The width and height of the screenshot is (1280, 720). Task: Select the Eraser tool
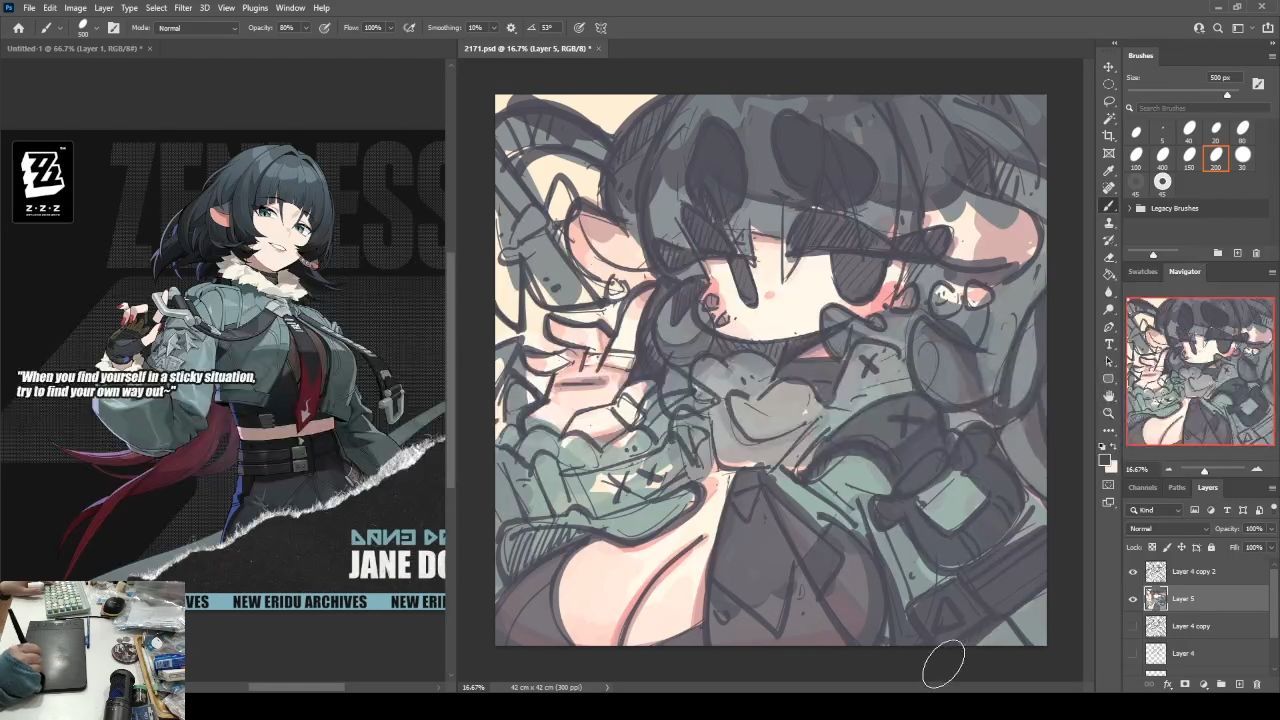coord(1109,257)
